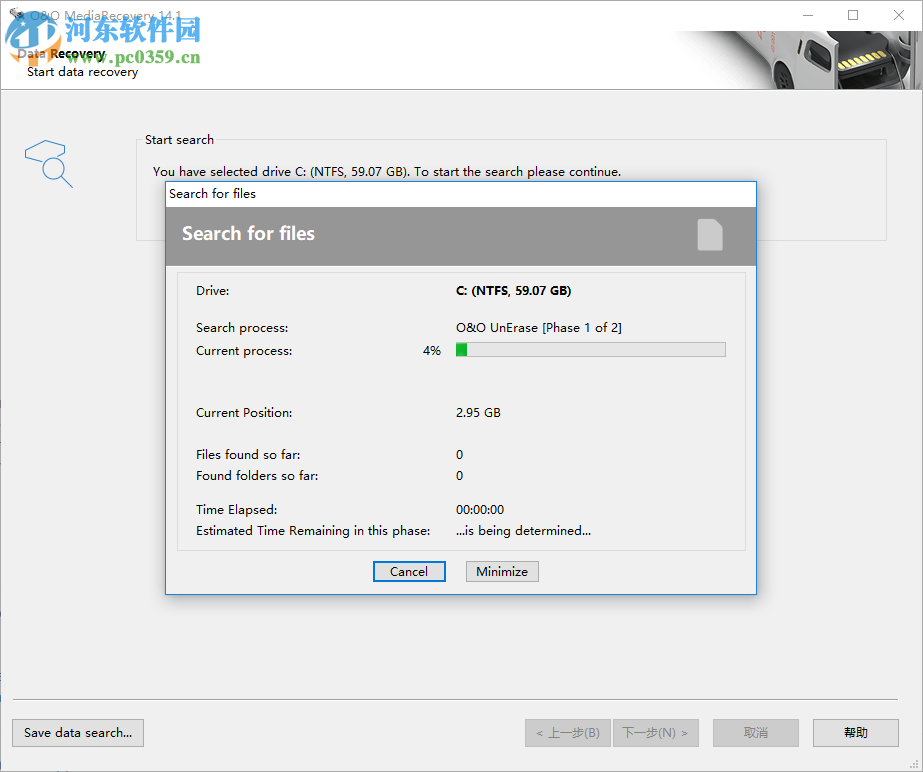
Task: Go back with 上一步(B) button
Action: point(568,733)
